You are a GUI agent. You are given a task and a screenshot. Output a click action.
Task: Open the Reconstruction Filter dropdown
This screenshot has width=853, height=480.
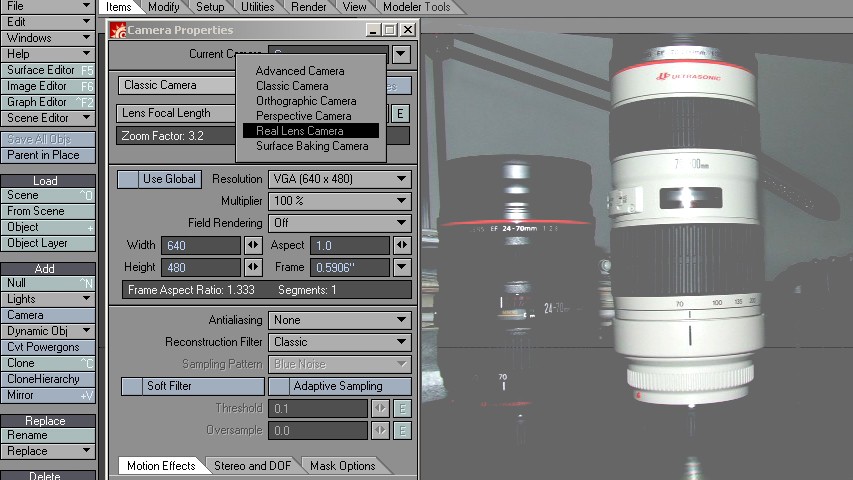[x=339, y=342]
